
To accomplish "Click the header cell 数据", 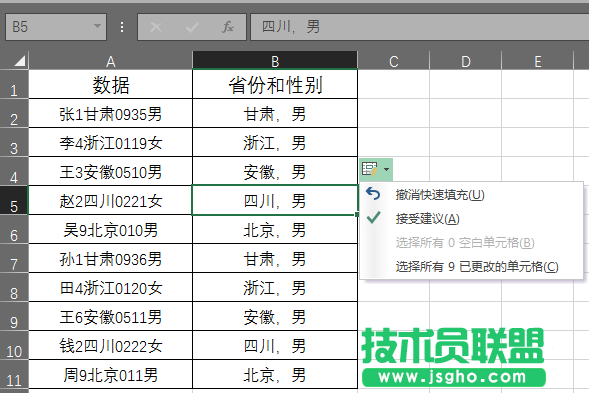I will coord(110,85).
